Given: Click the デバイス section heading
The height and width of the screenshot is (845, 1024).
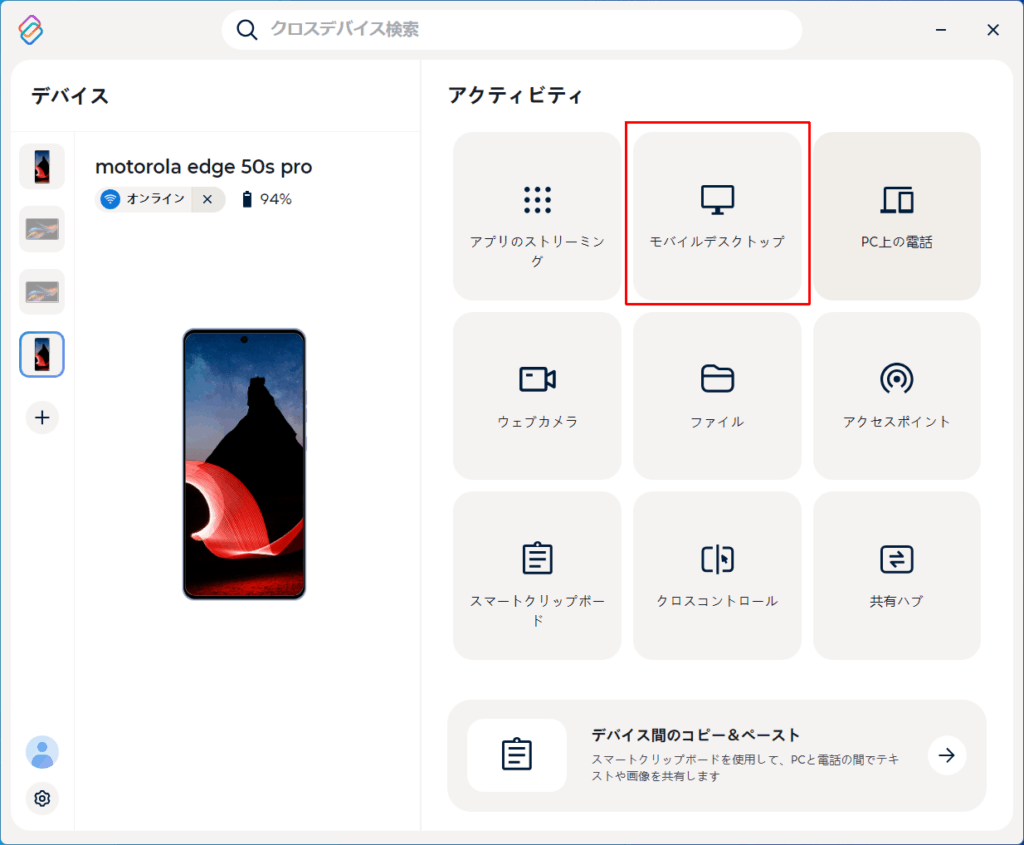Looking at the screenshot, I should (x=70, y=96).
